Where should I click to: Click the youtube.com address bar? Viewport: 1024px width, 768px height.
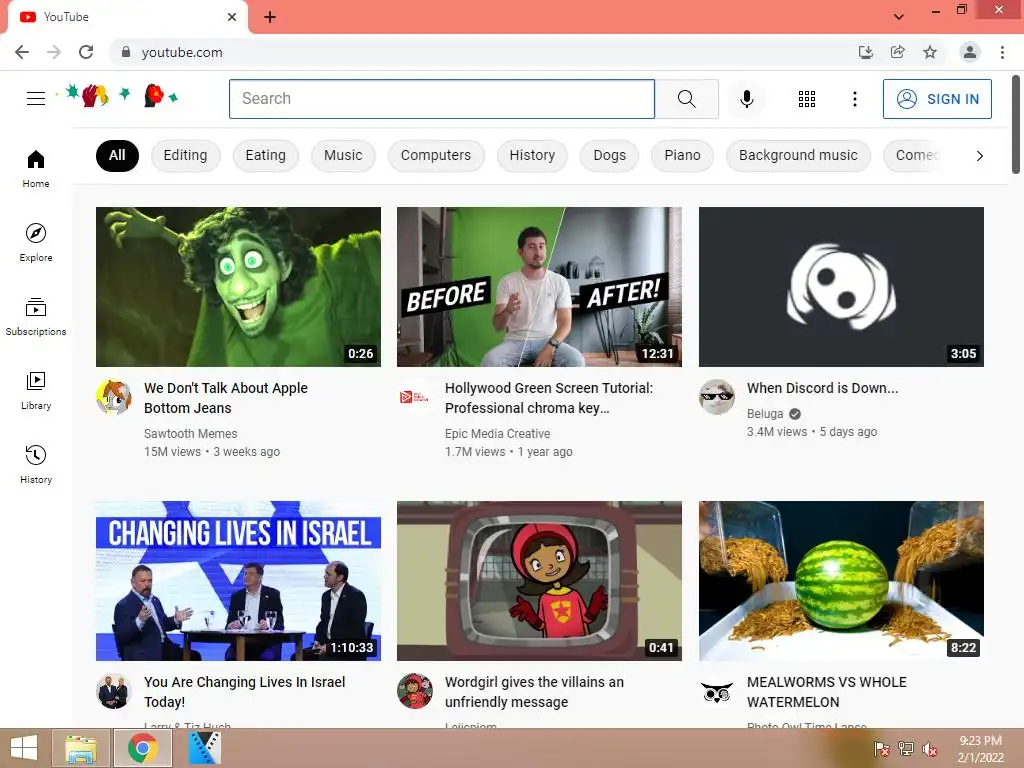pyautogui.click(x=482, y=52)
